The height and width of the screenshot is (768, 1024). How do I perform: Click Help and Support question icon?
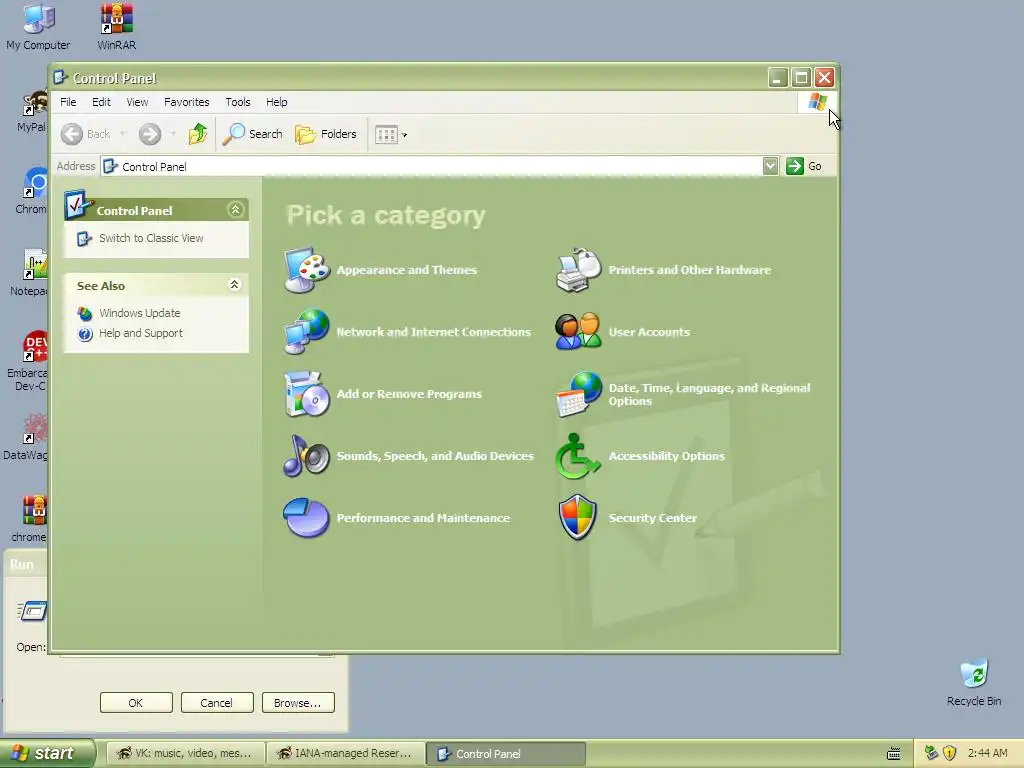(x=85, y=334)
